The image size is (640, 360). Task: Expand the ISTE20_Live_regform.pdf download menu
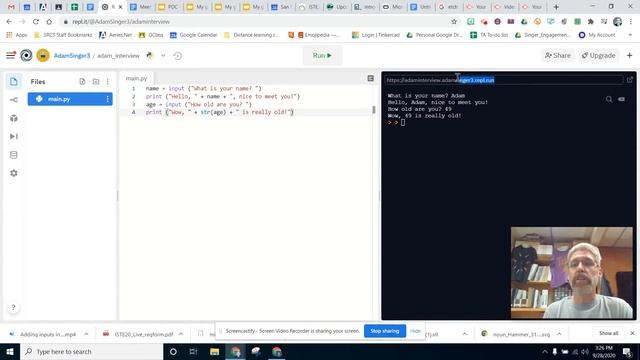click(181, 334)
